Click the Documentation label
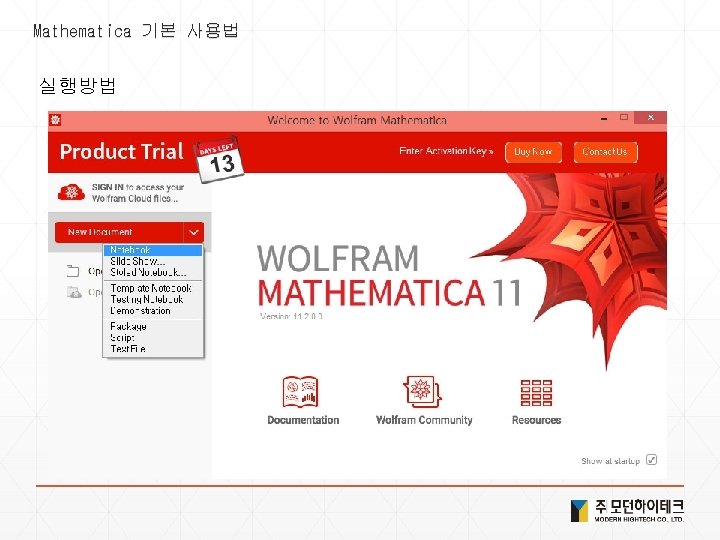The width and height of the screenshot is (720, 540). pyautogui.click(x=303, y=420)
